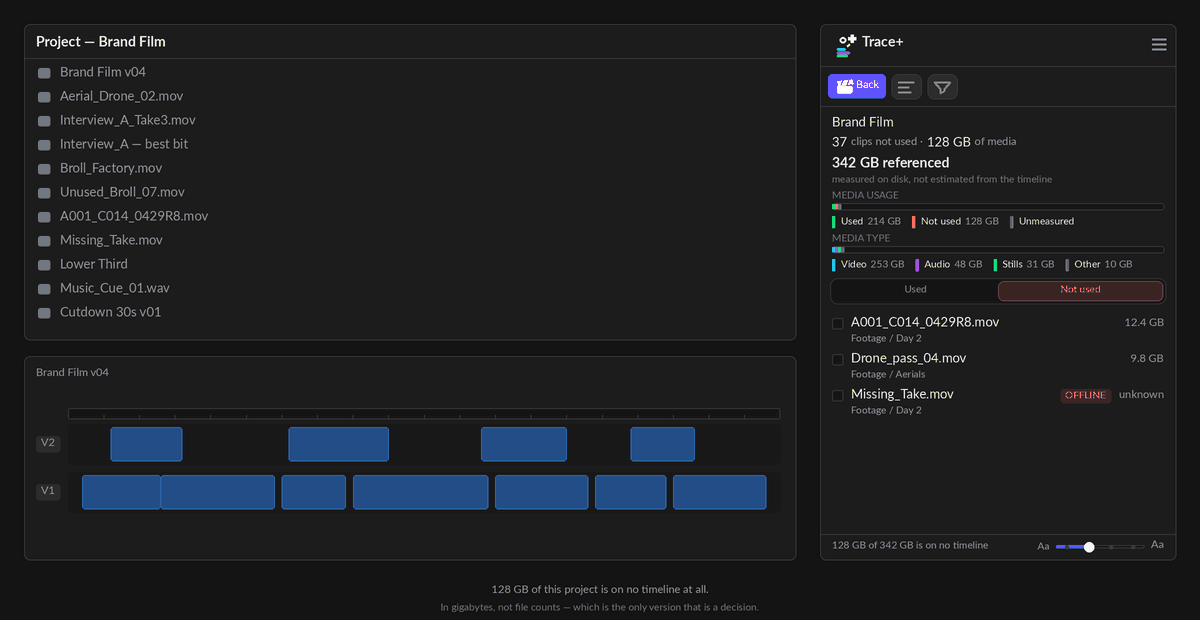Go back using the Back button
1200x620 pixels.
(x=857, y=86)
